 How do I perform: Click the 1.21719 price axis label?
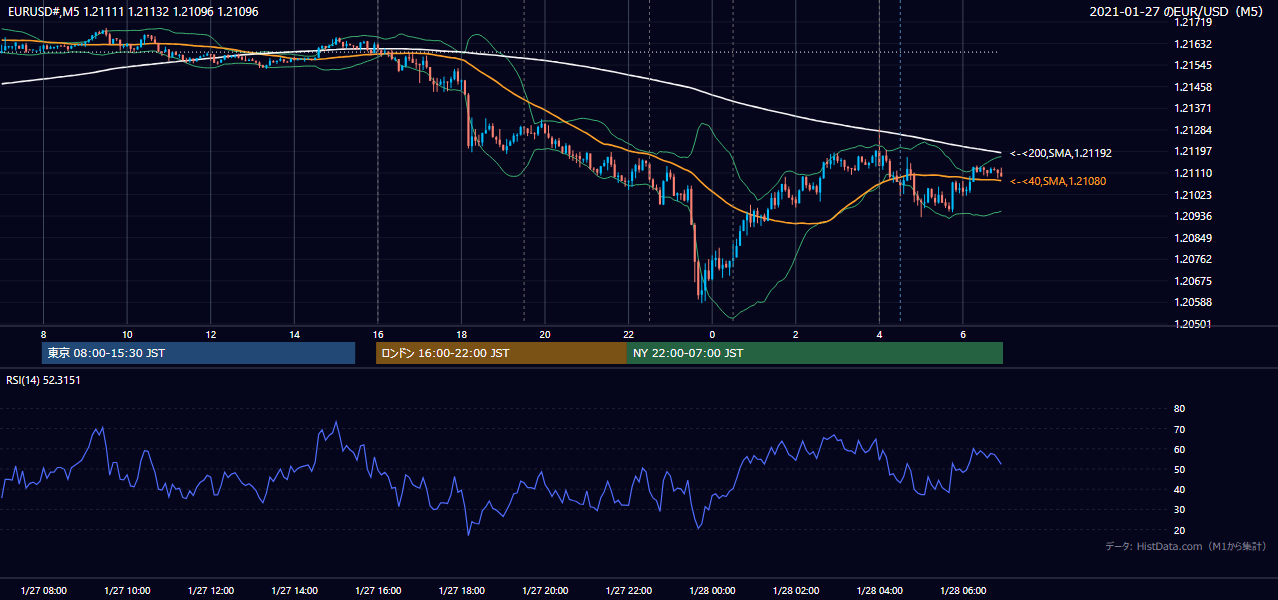coord(1193,22)
